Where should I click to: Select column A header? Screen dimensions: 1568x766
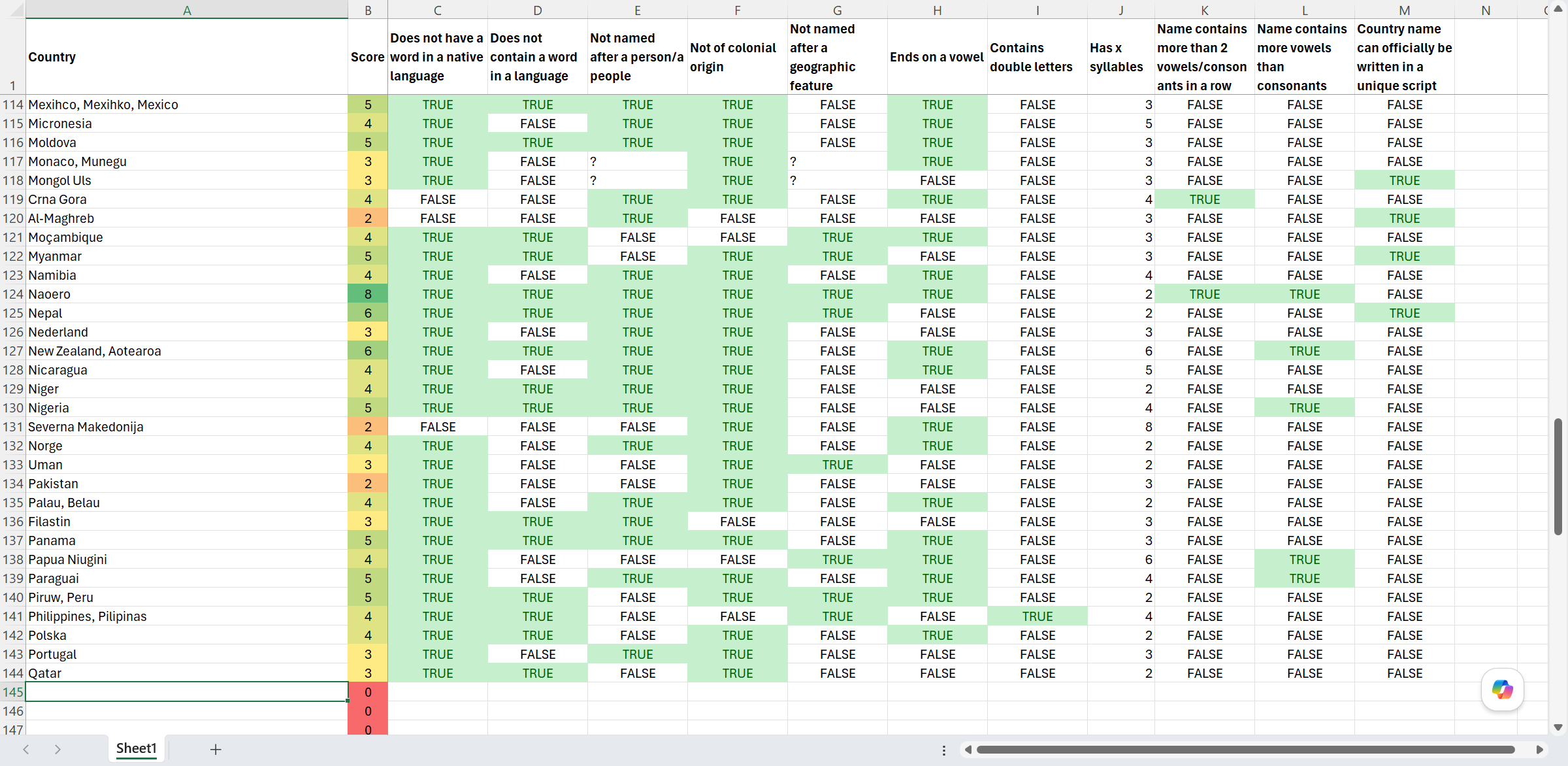click(187, 10)
